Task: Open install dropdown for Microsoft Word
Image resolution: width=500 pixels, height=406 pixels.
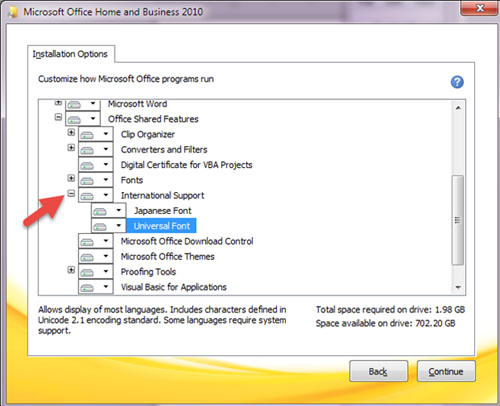Action: point(83,105)
